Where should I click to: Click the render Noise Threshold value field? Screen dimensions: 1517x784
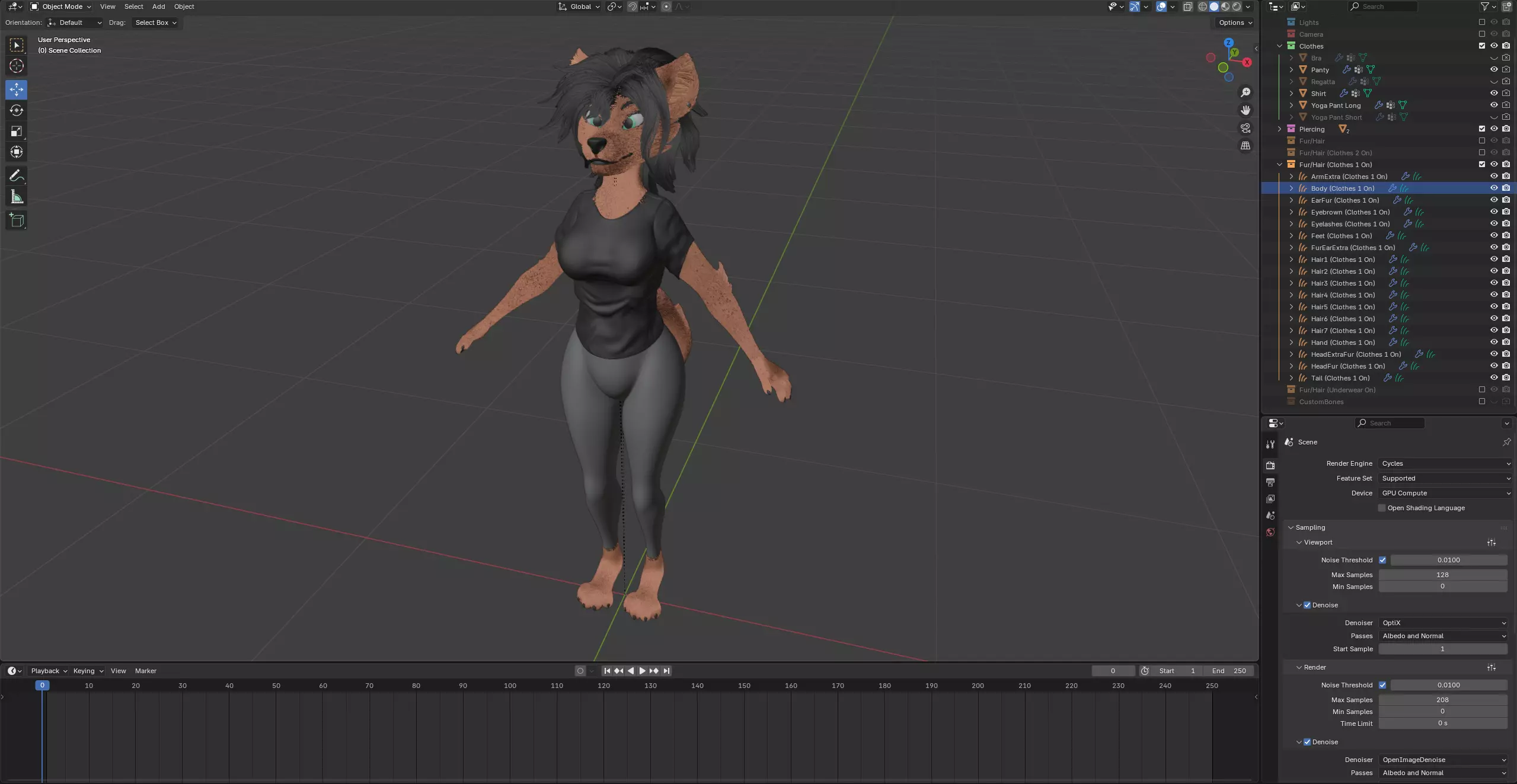(x=1448, y=685)
